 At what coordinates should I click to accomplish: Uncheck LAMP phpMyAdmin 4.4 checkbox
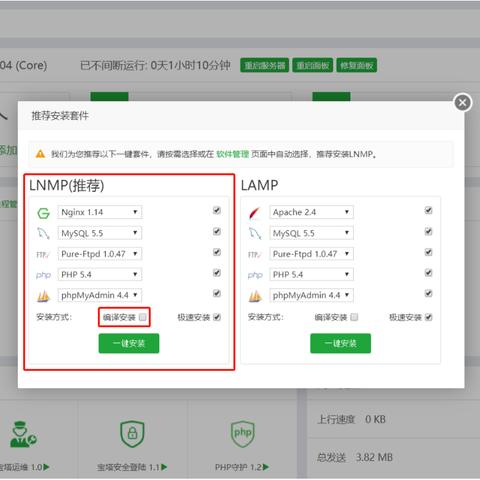428,293
